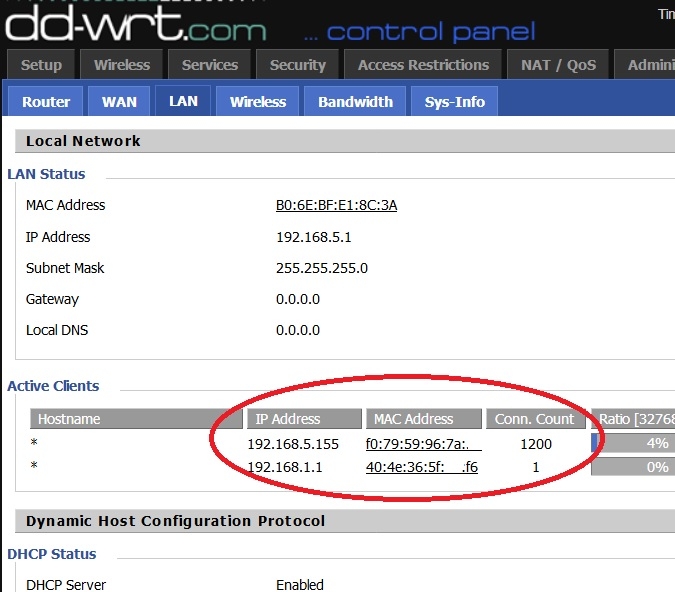
Task: Click the dd-wrt.com logo
Action: point(136,24)
